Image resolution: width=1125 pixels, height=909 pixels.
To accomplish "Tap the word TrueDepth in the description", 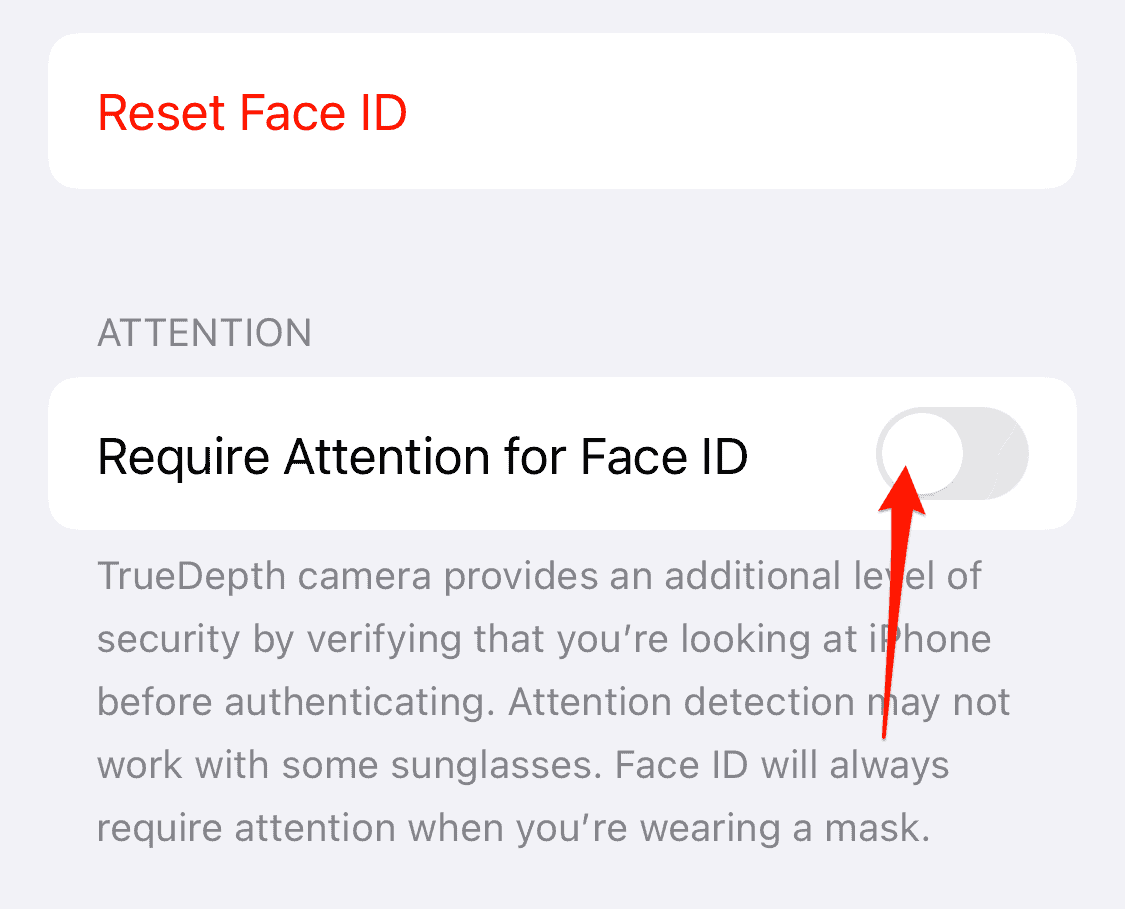I will pos(192,576).
